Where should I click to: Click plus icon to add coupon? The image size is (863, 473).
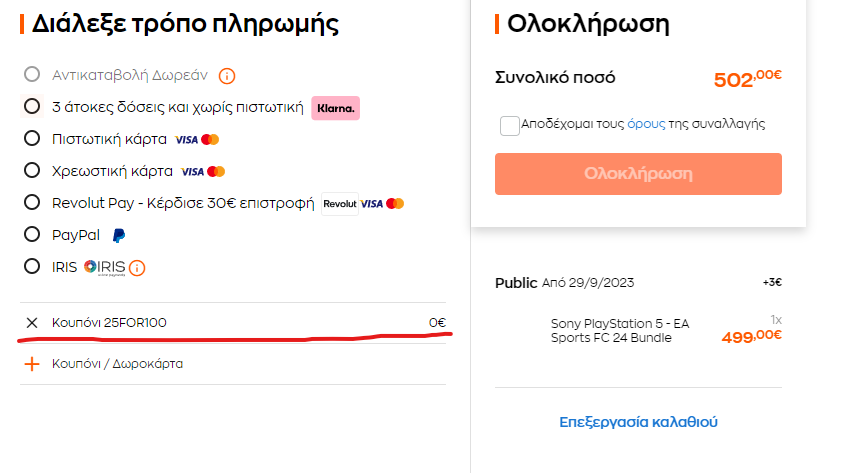click(32, 364)
